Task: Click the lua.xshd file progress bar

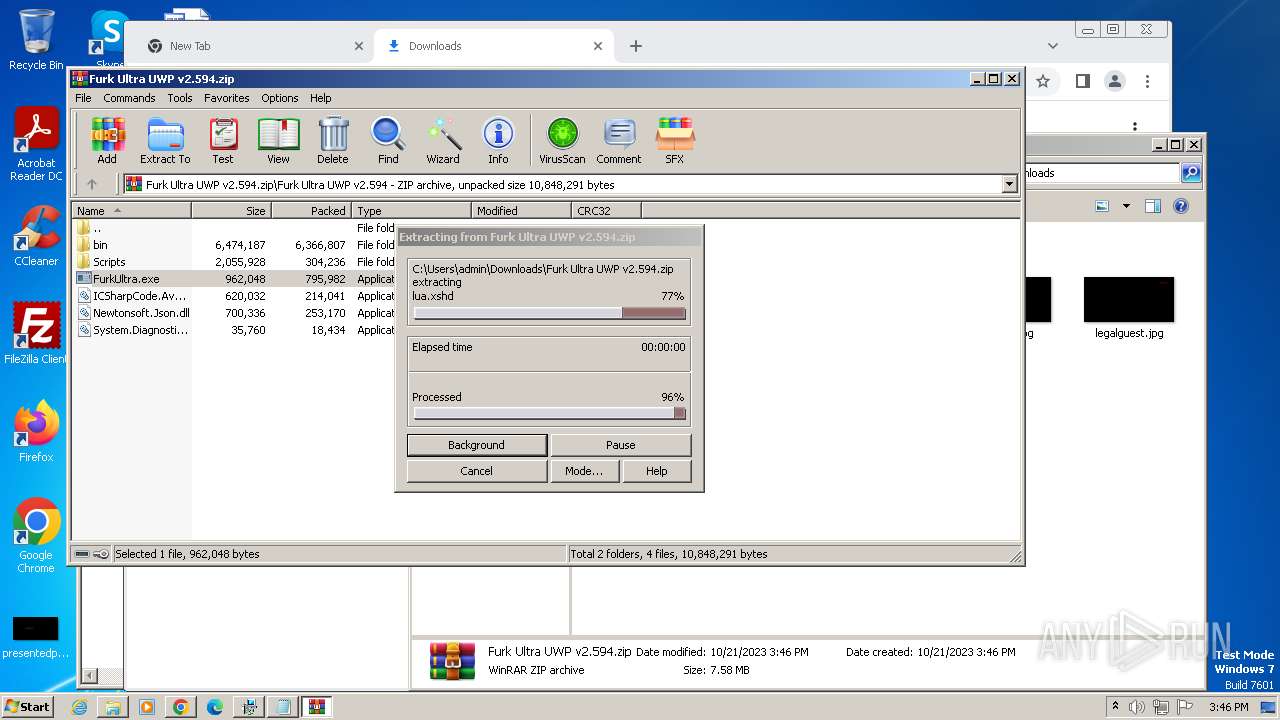Action: coord(550,313)
